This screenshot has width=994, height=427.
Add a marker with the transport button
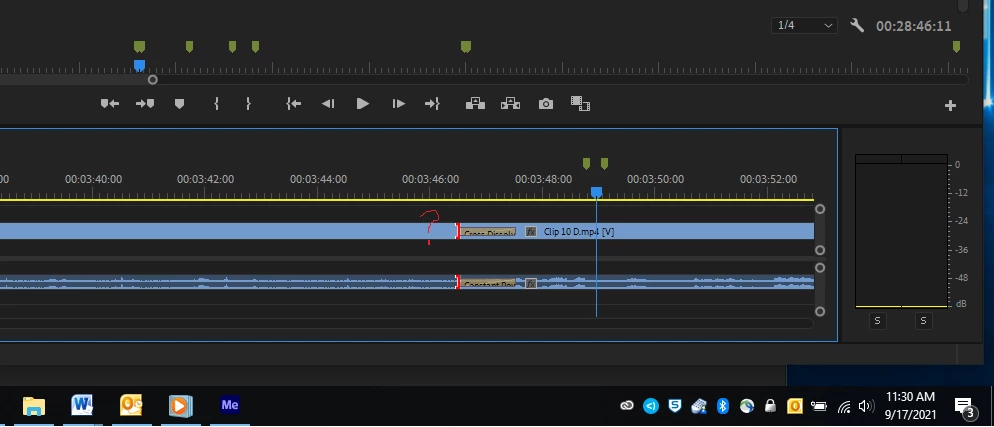179,104
